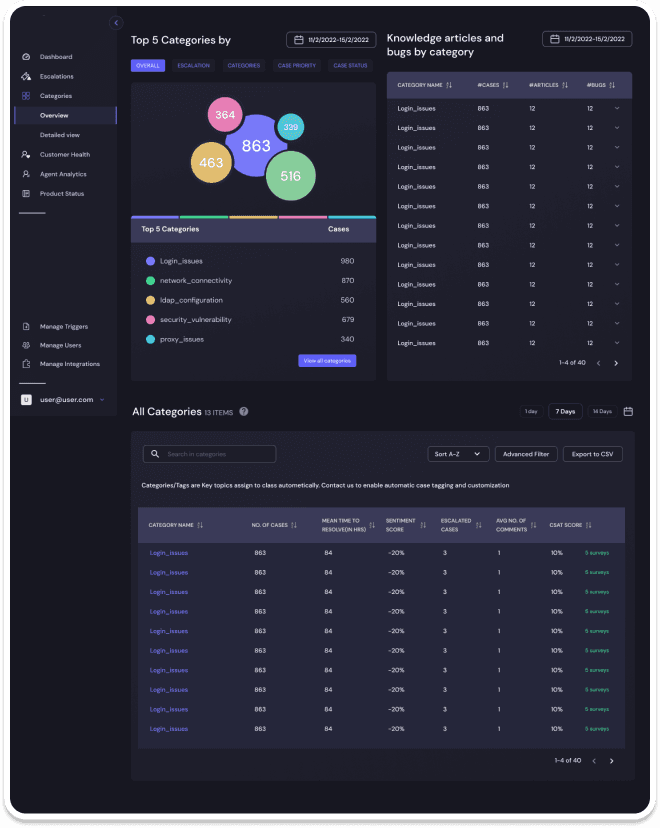This screenshot has height=828, width=660.
Task: Open Knowledge articles date range picker
Action: [x=587, y=39]
